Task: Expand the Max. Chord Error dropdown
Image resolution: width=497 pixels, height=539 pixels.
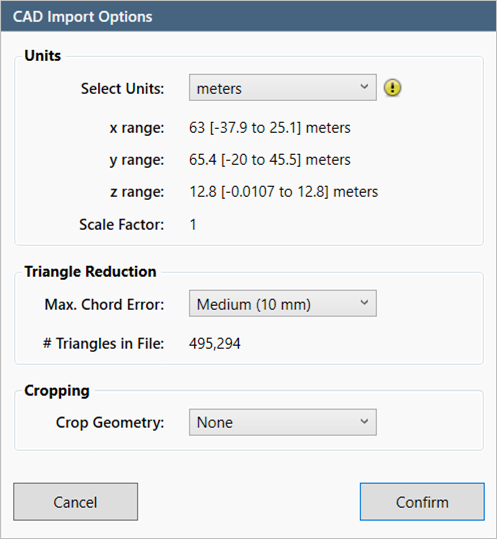Action: click(x=283, y=304)
